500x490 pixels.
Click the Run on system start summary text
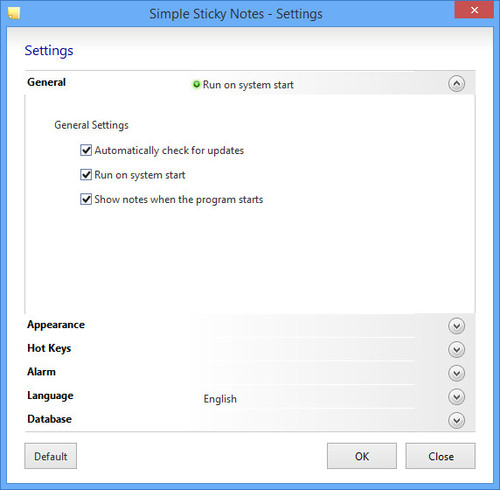click(x=248, y=85)
